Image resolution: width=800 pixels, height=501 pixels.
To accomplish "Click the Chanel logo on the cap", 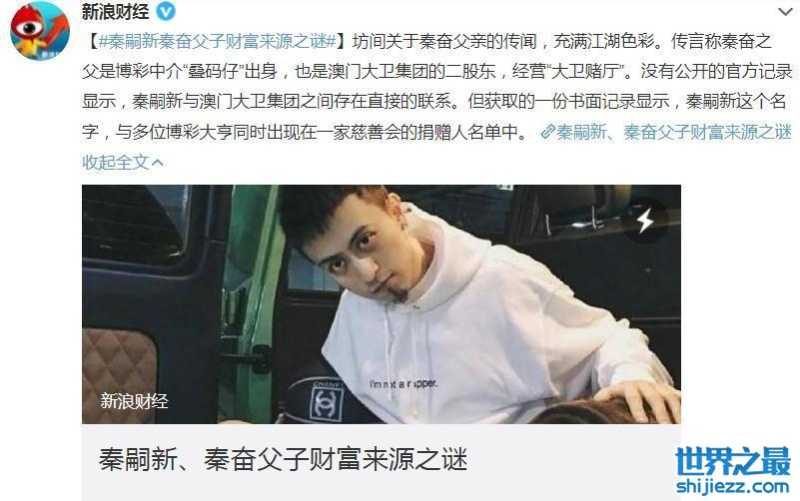I will [326, 403].
